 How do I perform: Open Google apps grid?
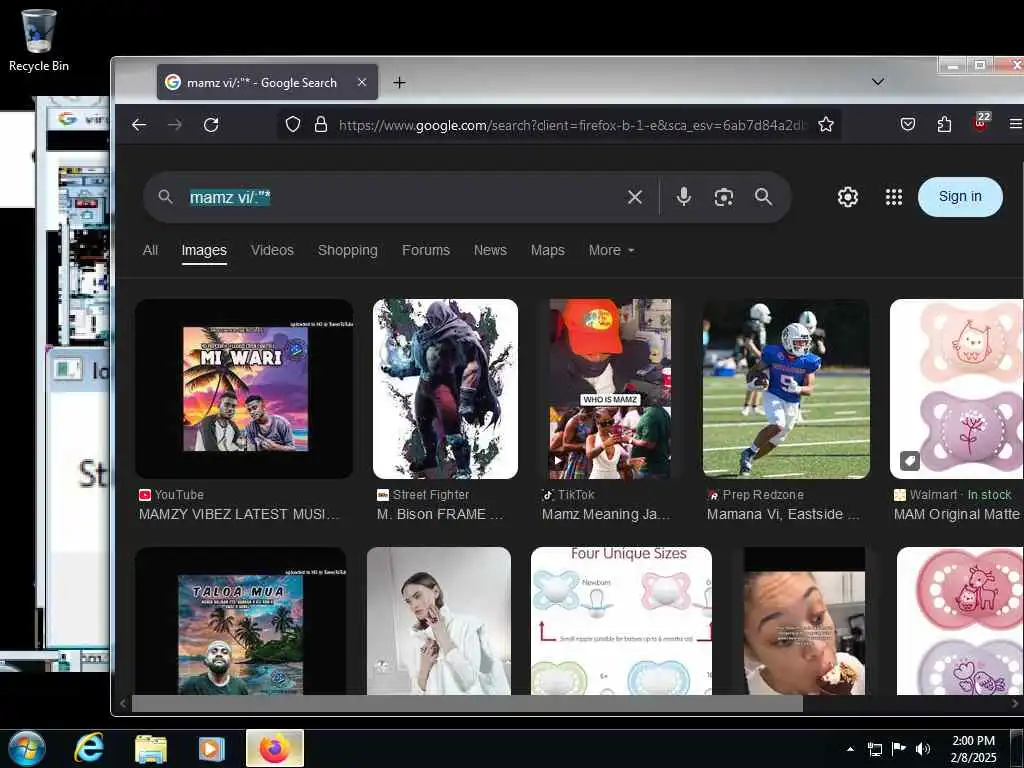(x=893, y=197)
